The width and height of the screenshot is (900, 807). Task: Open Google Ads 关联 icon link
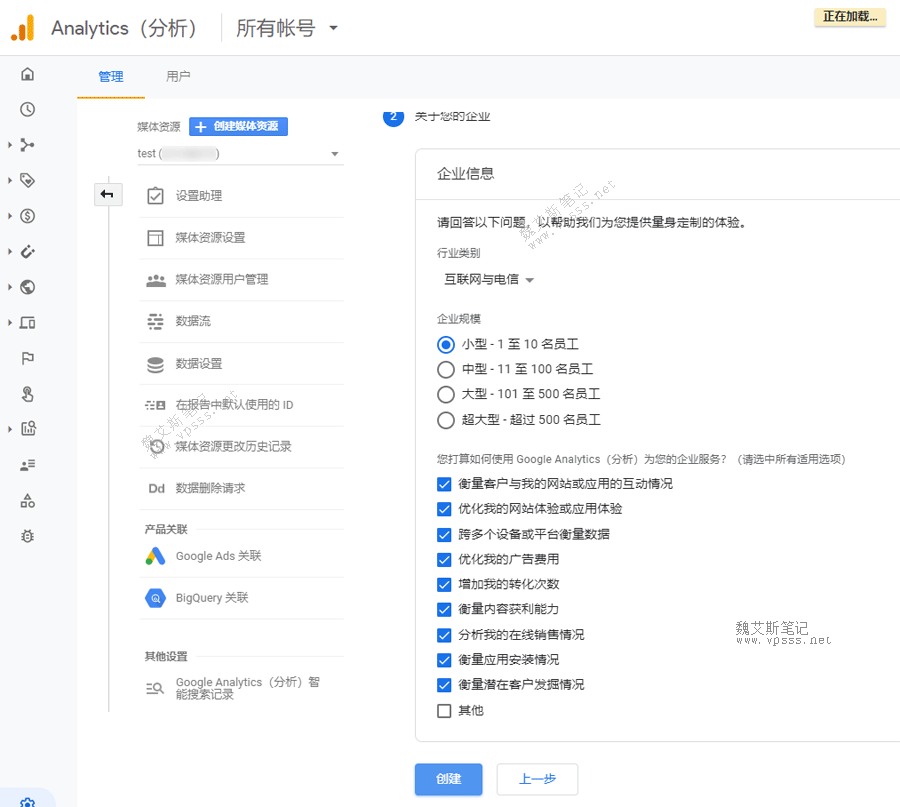[x=155, y=556]
